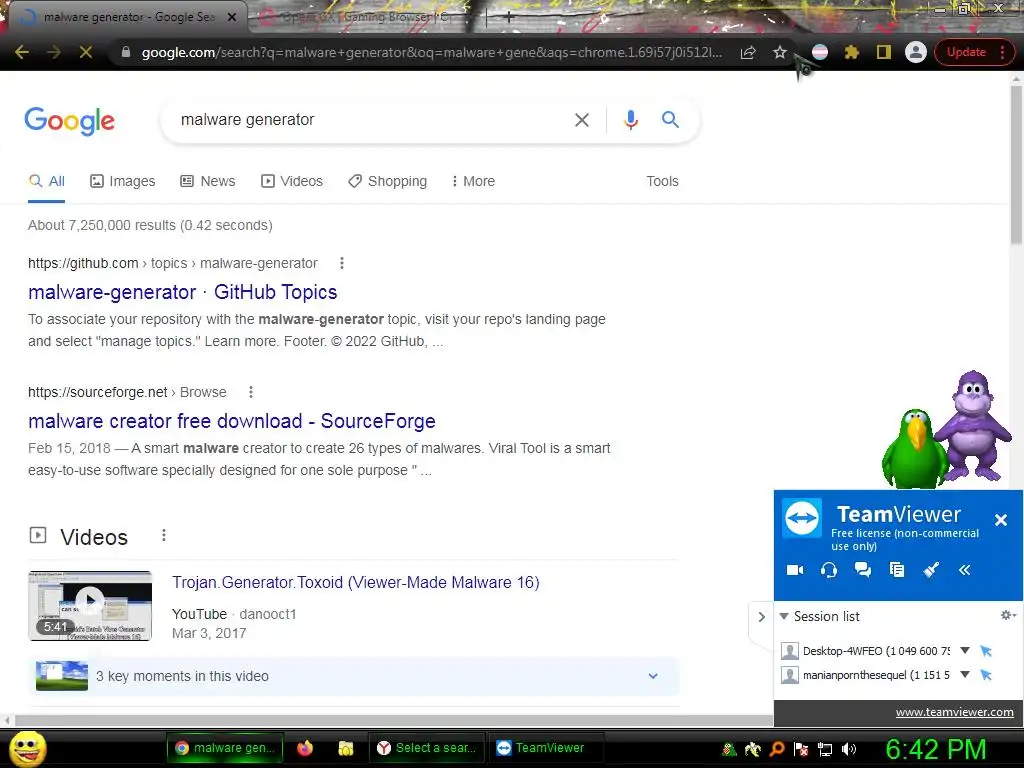This screenshot has width=1024, height=768.
Task: Toggle remote control for Desktop-4WFEO session
Action: [986, 650]
